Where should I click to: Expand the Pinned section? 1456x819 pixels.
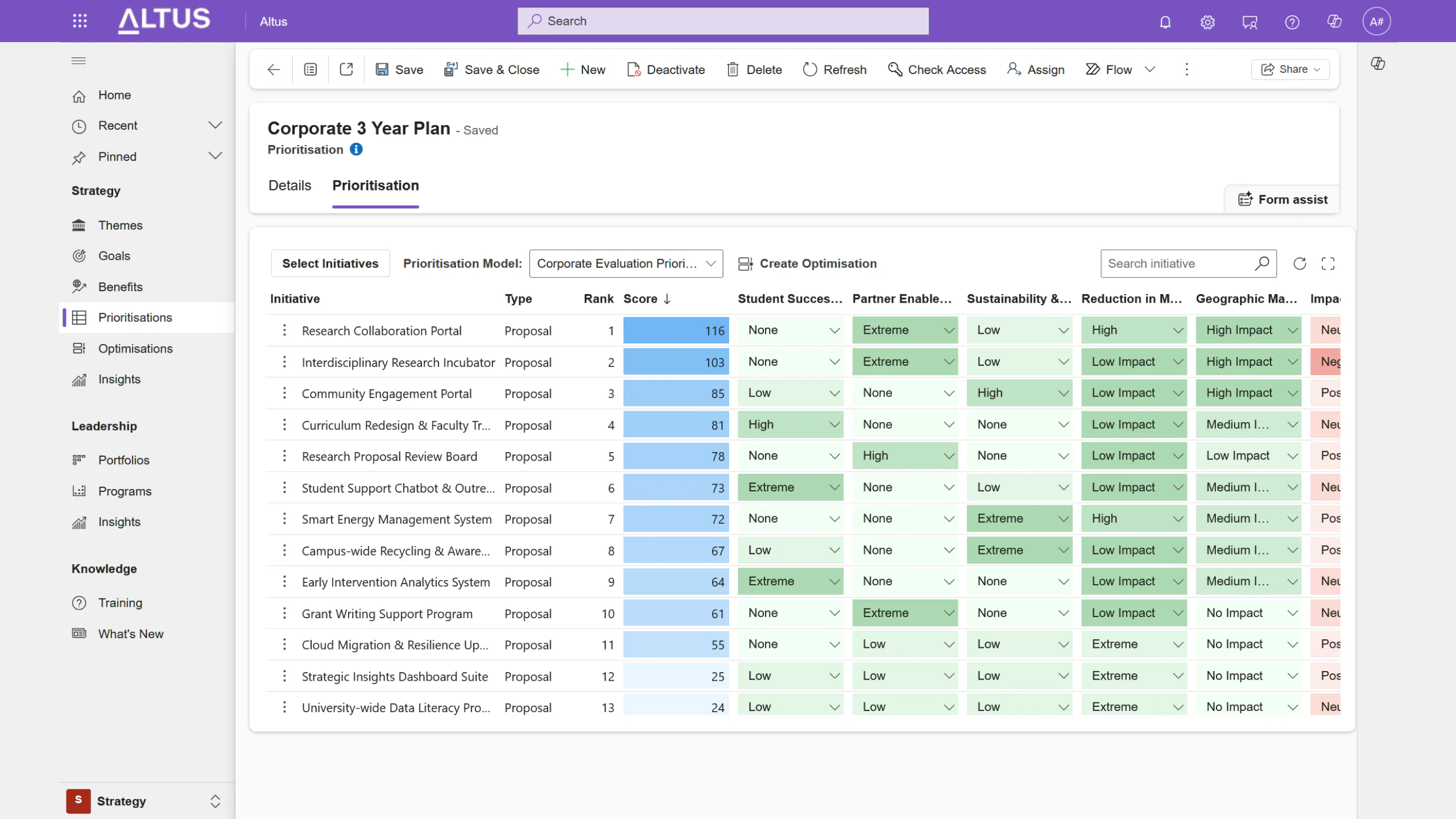[215, 156]
